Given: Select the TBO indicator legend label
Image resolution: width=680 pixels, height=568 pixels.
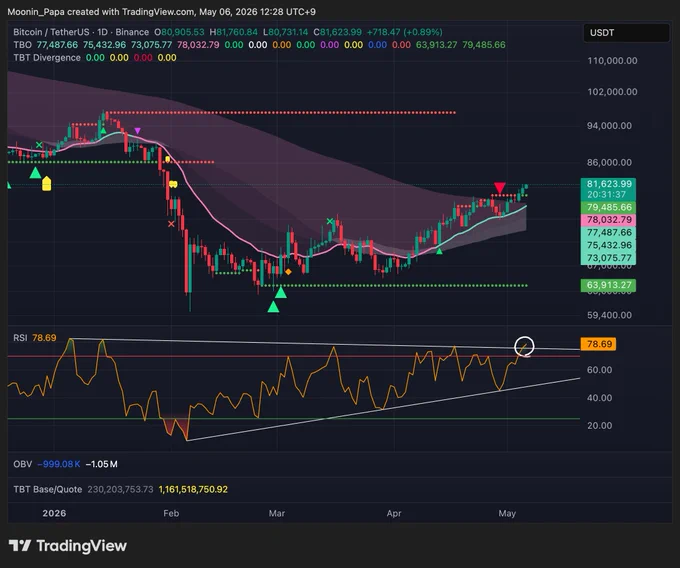Looking at the screenshot, I should click(23, 45).
